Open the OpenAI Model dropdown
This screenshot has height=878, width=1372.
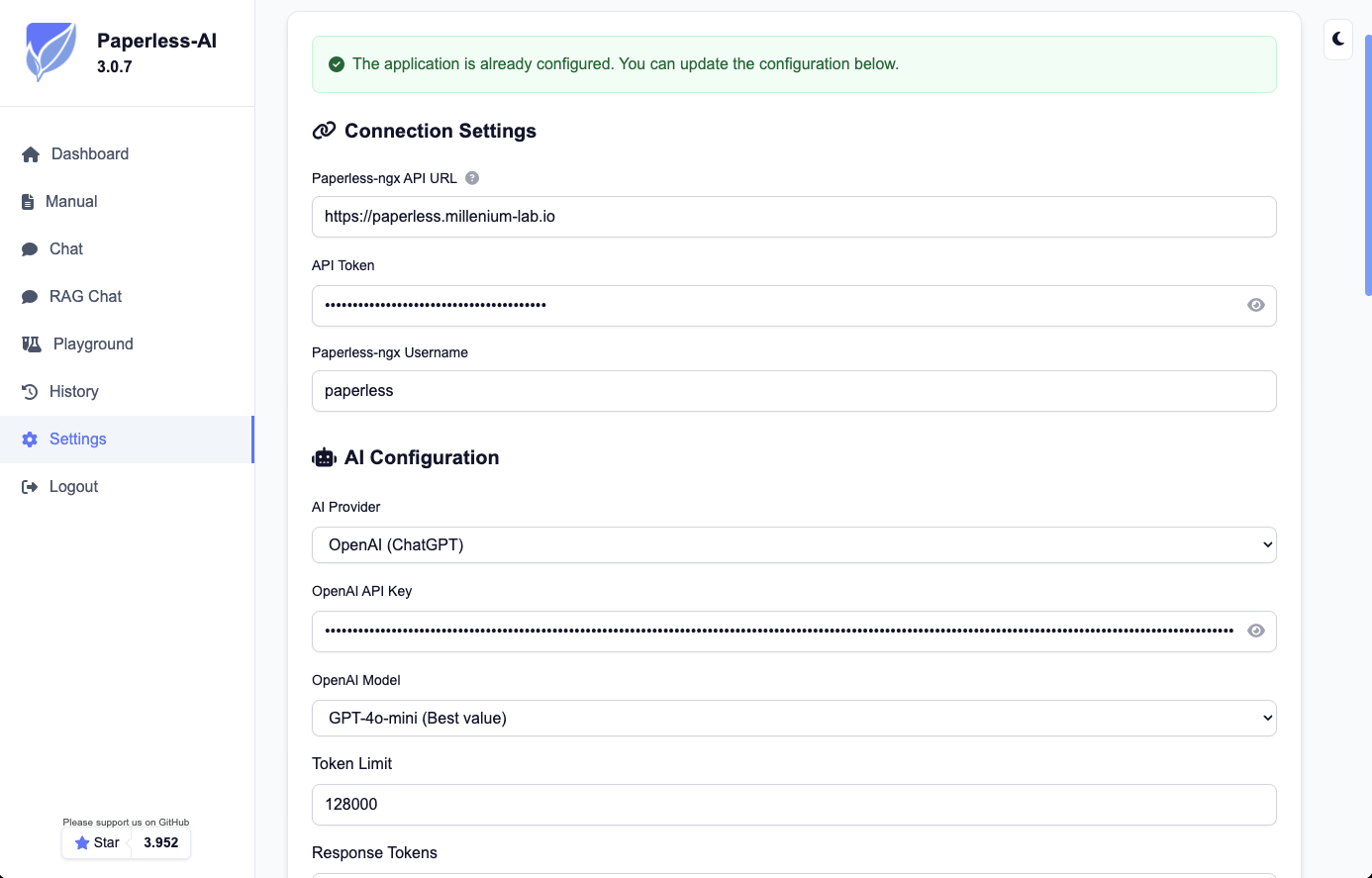[794, 718]
